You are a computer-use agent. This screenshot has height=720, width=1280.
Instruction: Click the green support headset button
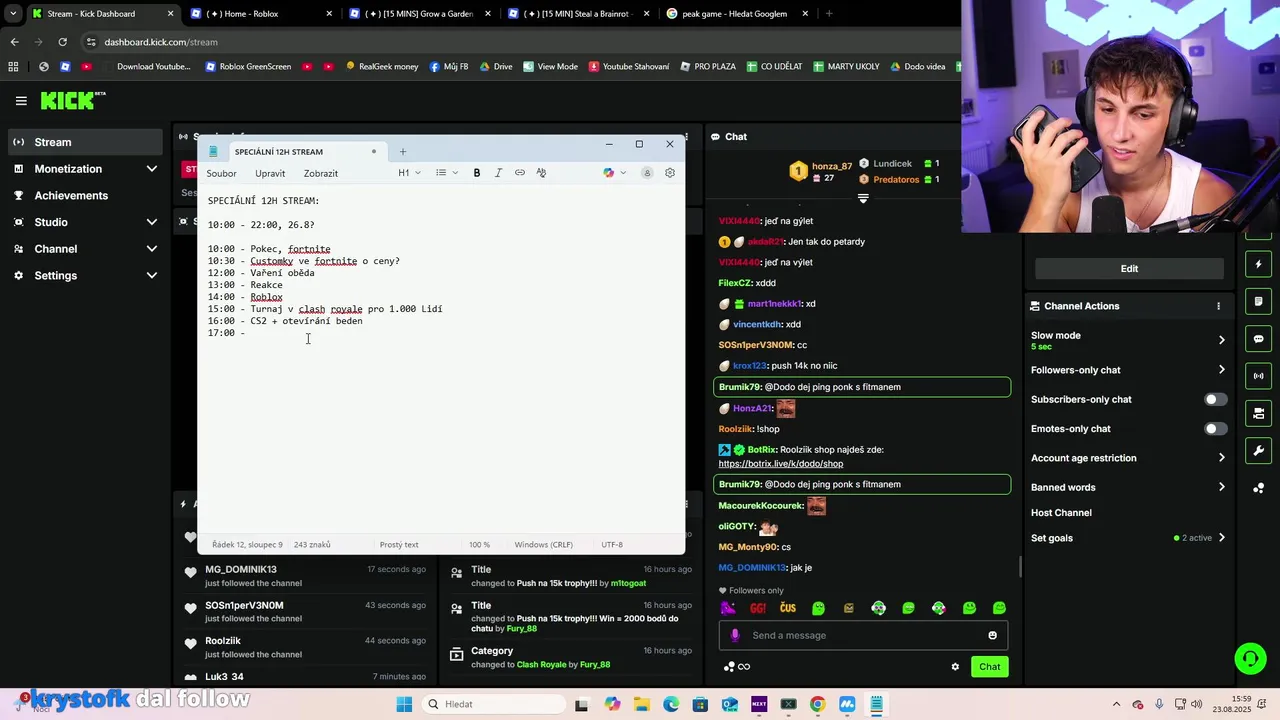coord(1250,658)
